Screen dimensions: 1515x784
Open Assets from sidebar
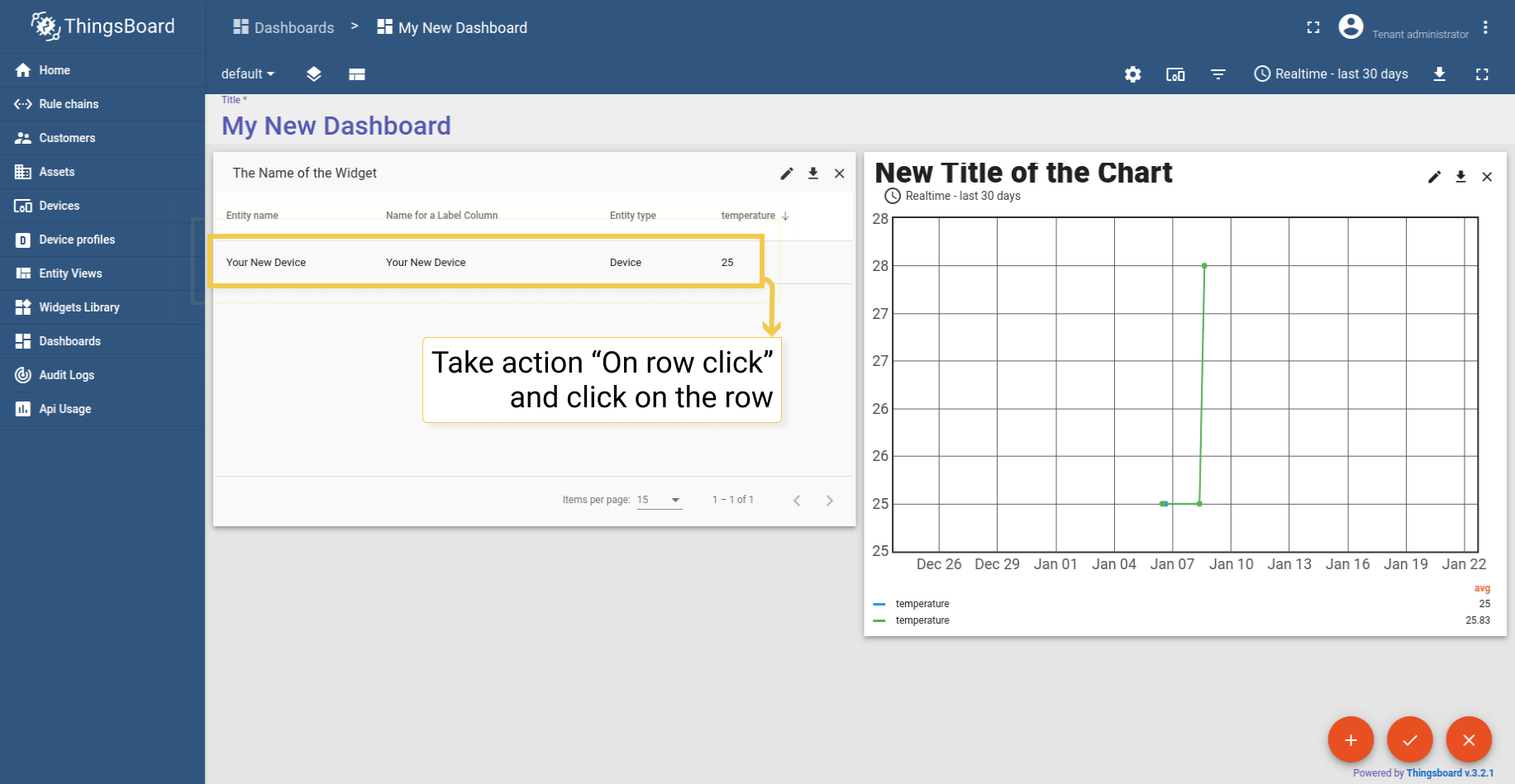102,172
